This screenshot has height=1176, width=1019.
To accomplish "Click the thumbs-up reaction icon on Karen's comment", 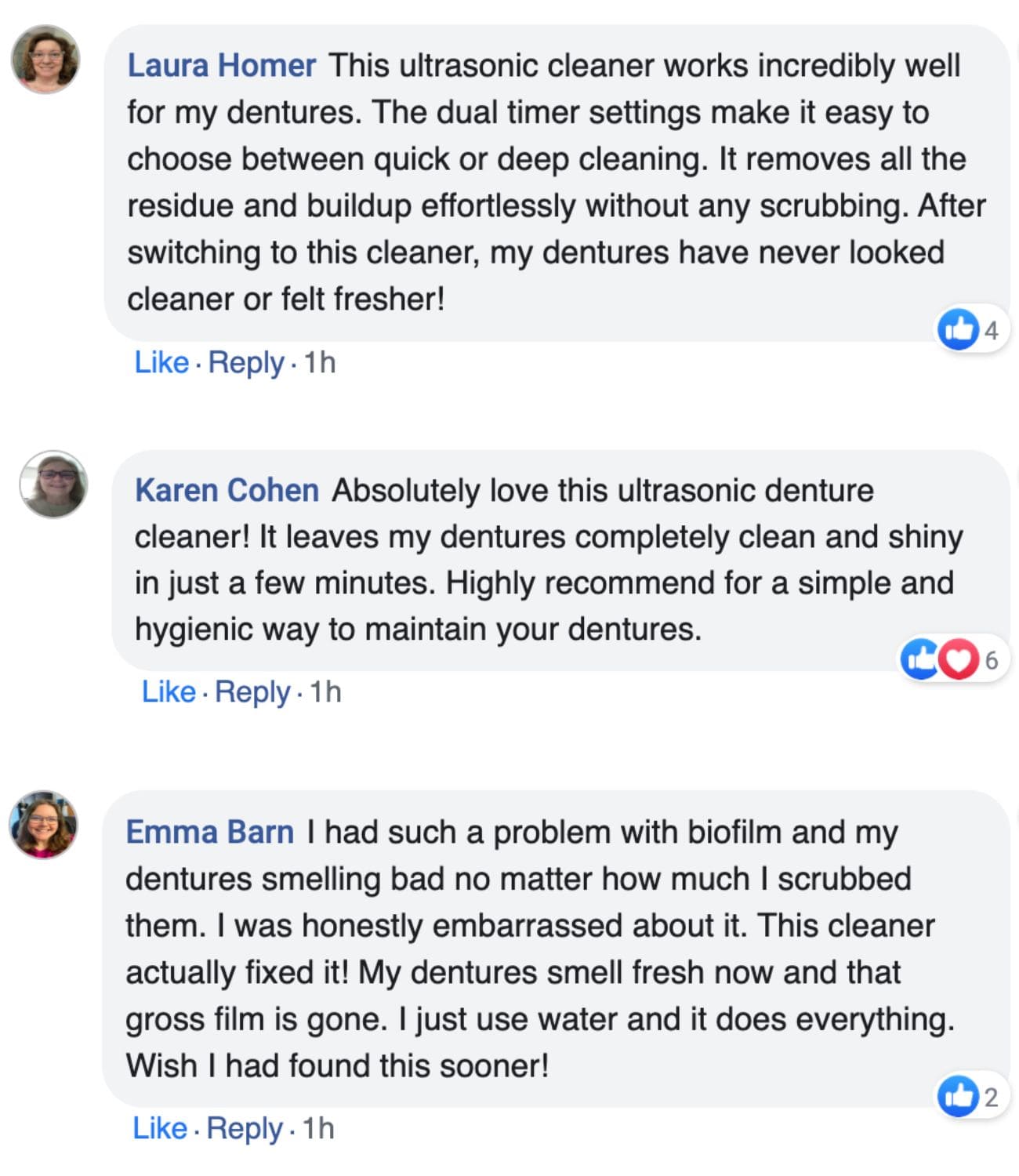I will 919,659.
